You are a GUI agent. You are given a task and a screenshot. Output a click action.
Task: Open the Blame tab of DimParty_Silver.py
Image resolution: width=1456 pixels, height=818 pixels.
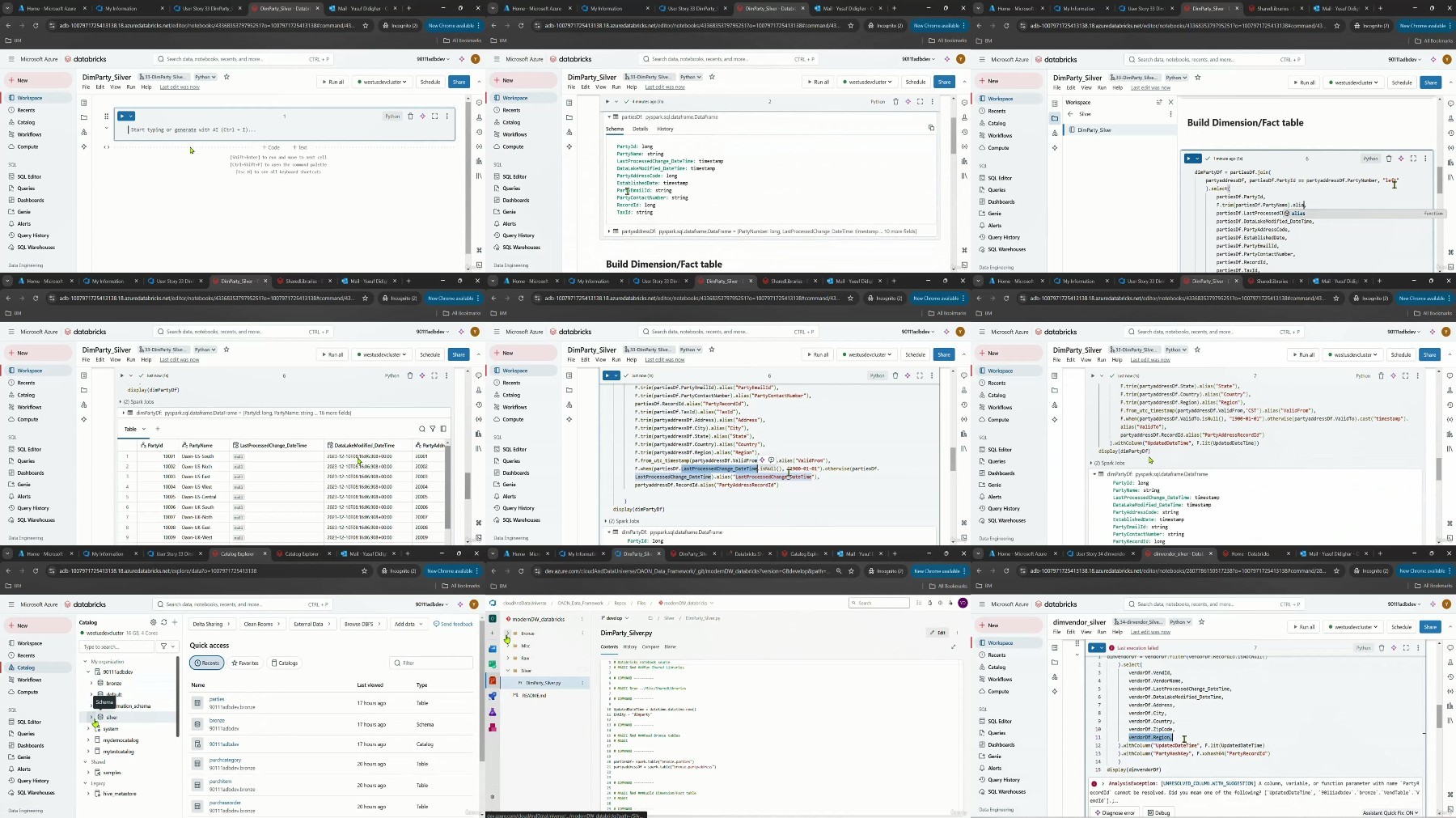pyautogui.click(x=670, y=646)
